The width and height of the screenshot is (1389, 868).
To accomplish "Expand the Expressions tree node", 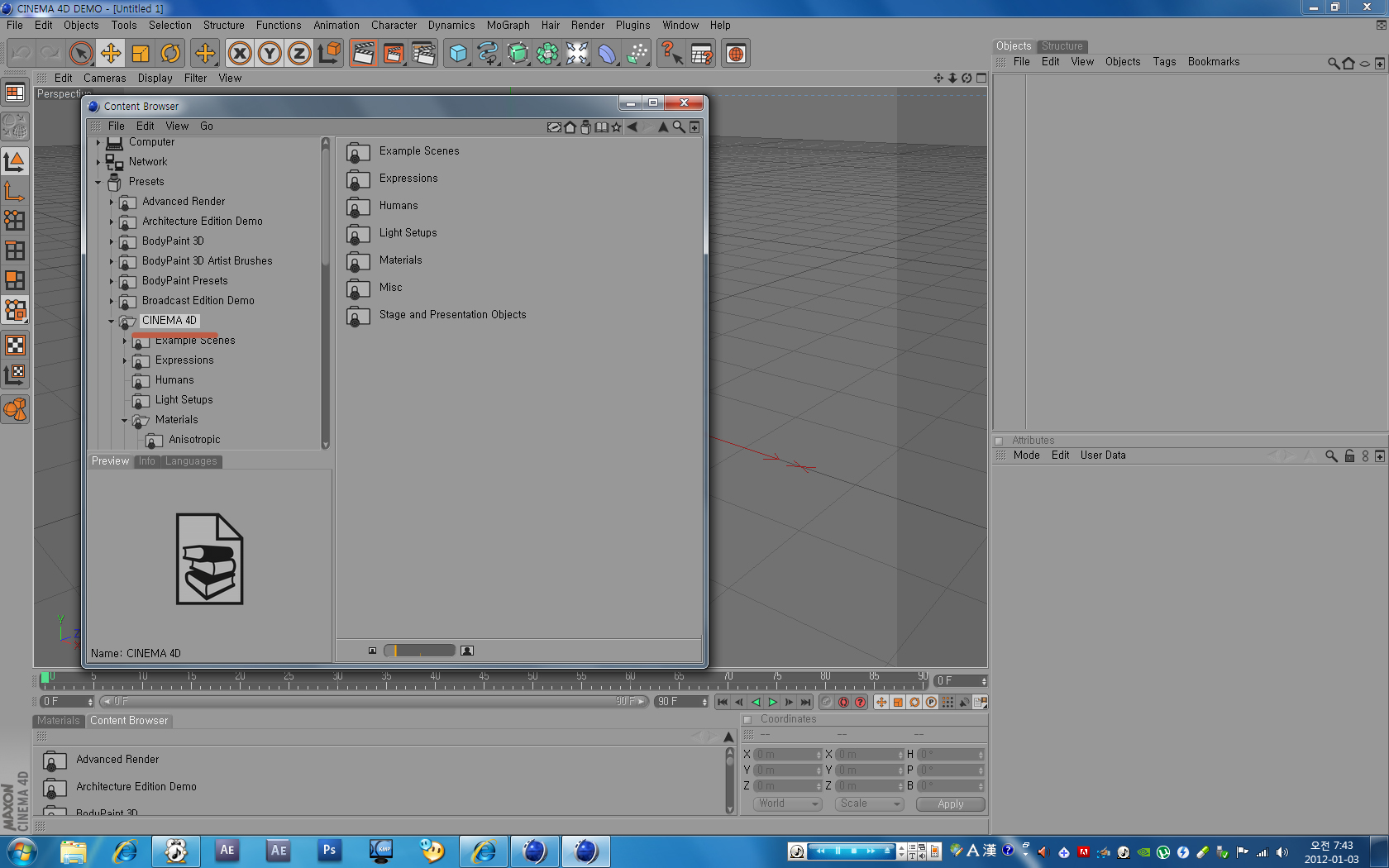I will [x=125, y=360].
